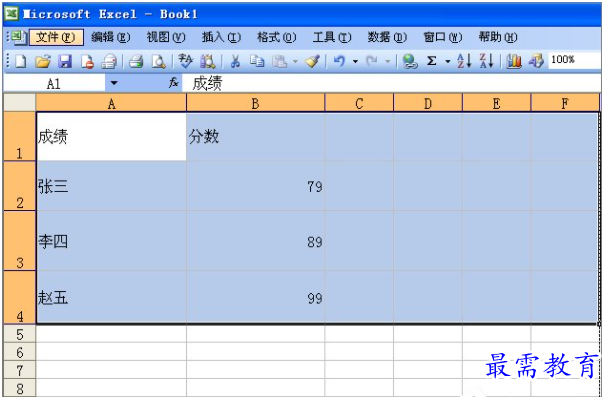Screen dimensions: 607x397
Task: Print the worksheet with printer icon
Action: tap(136, 61)
